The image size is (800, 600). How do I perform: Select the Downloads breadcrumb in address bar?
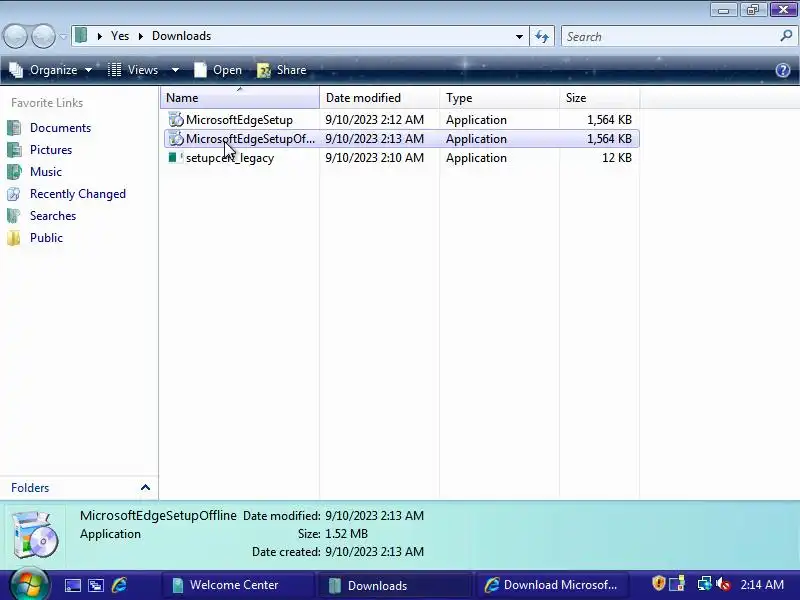[x=182, y=36]
